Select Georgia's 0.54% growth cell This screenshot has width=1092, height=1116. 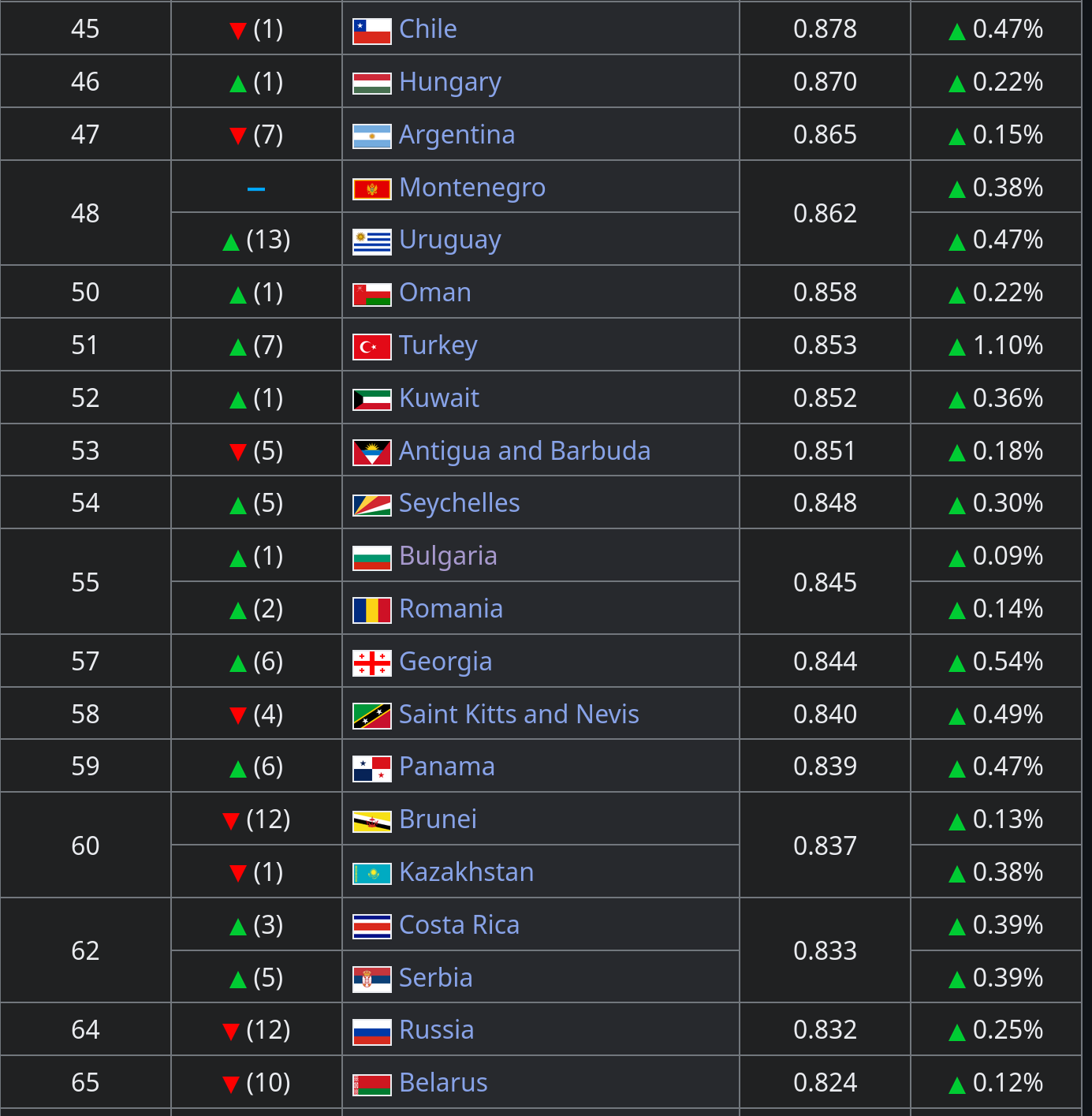pos(996,661)
